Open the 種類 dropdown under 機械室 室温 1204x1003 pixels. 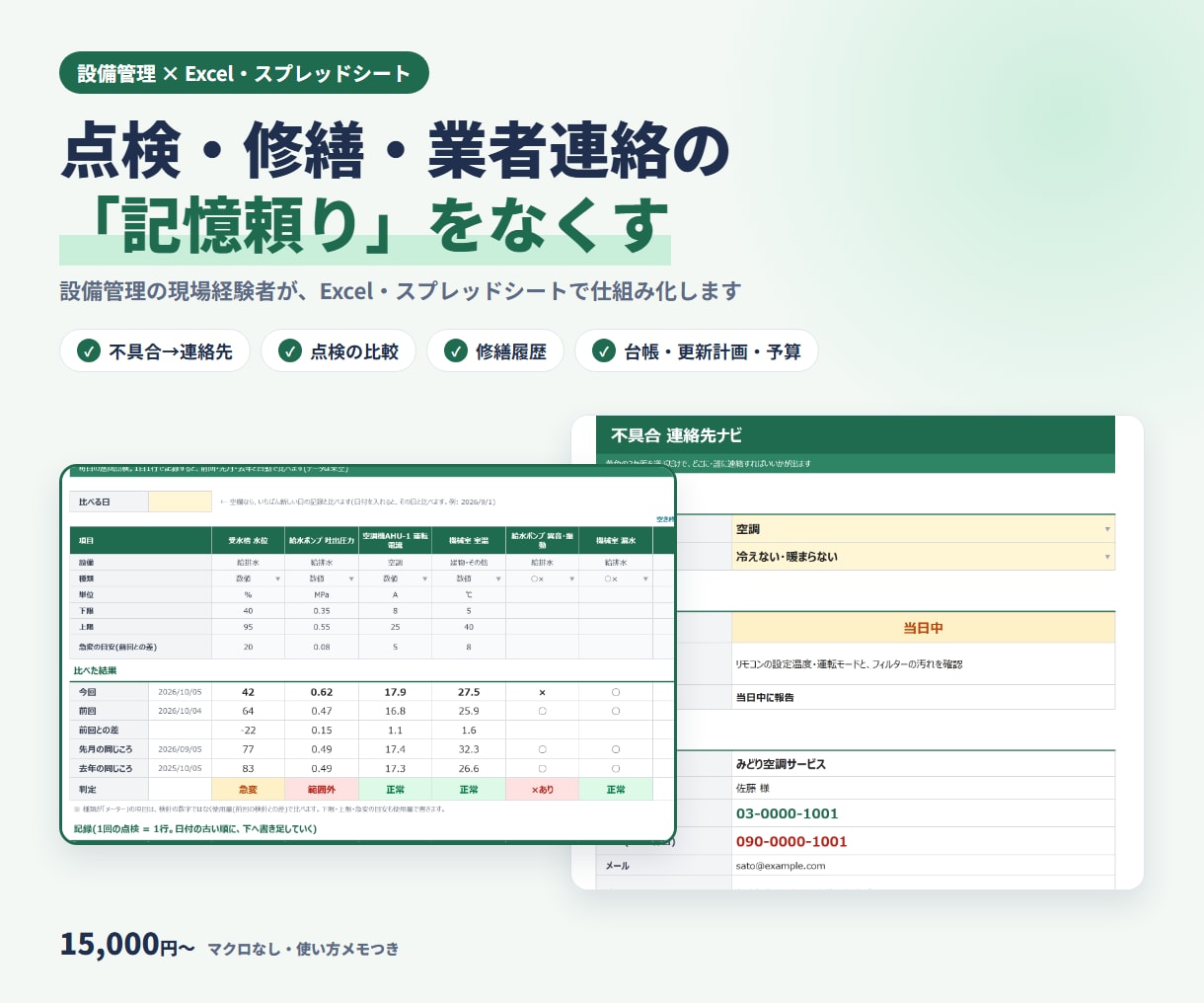click(498, 579)
